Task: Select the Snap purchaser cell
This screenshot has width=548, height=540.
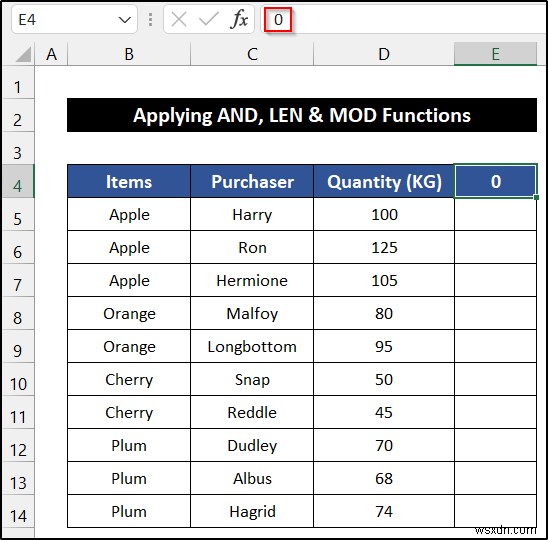Action: click(x=252, y=379)
